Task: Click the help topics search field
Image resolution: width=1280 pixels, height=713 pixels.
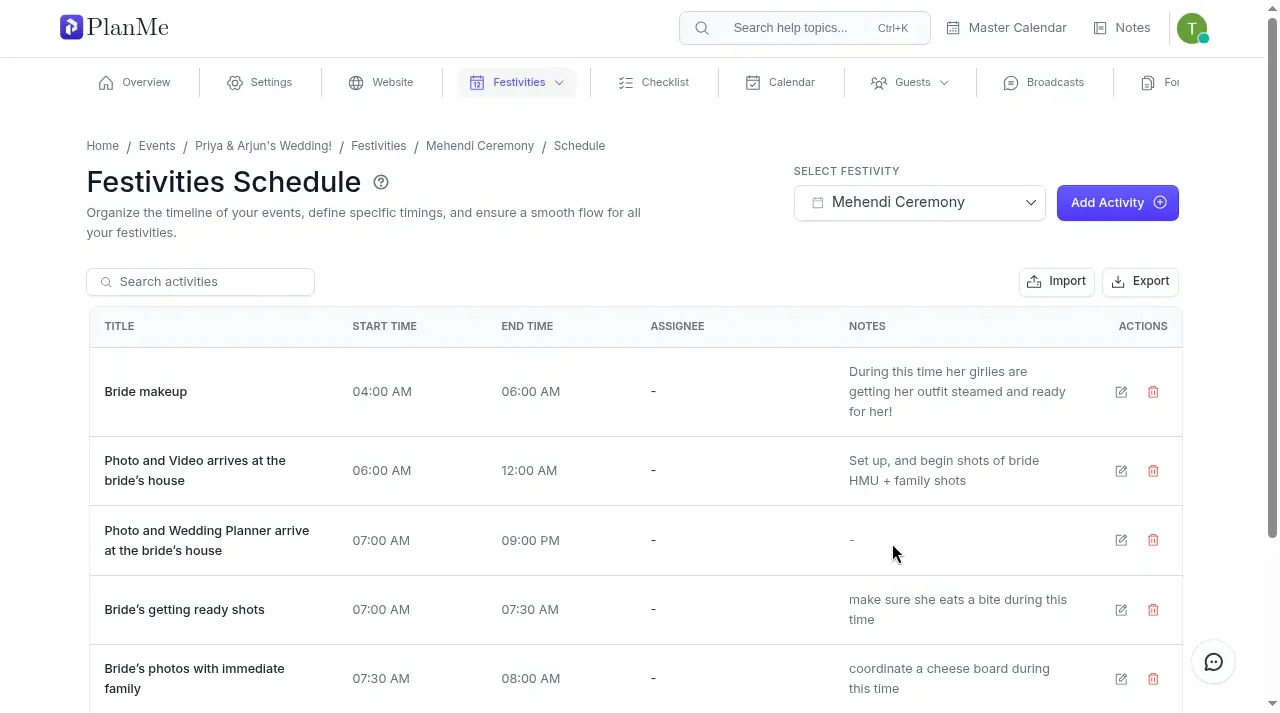Action: 804,28
